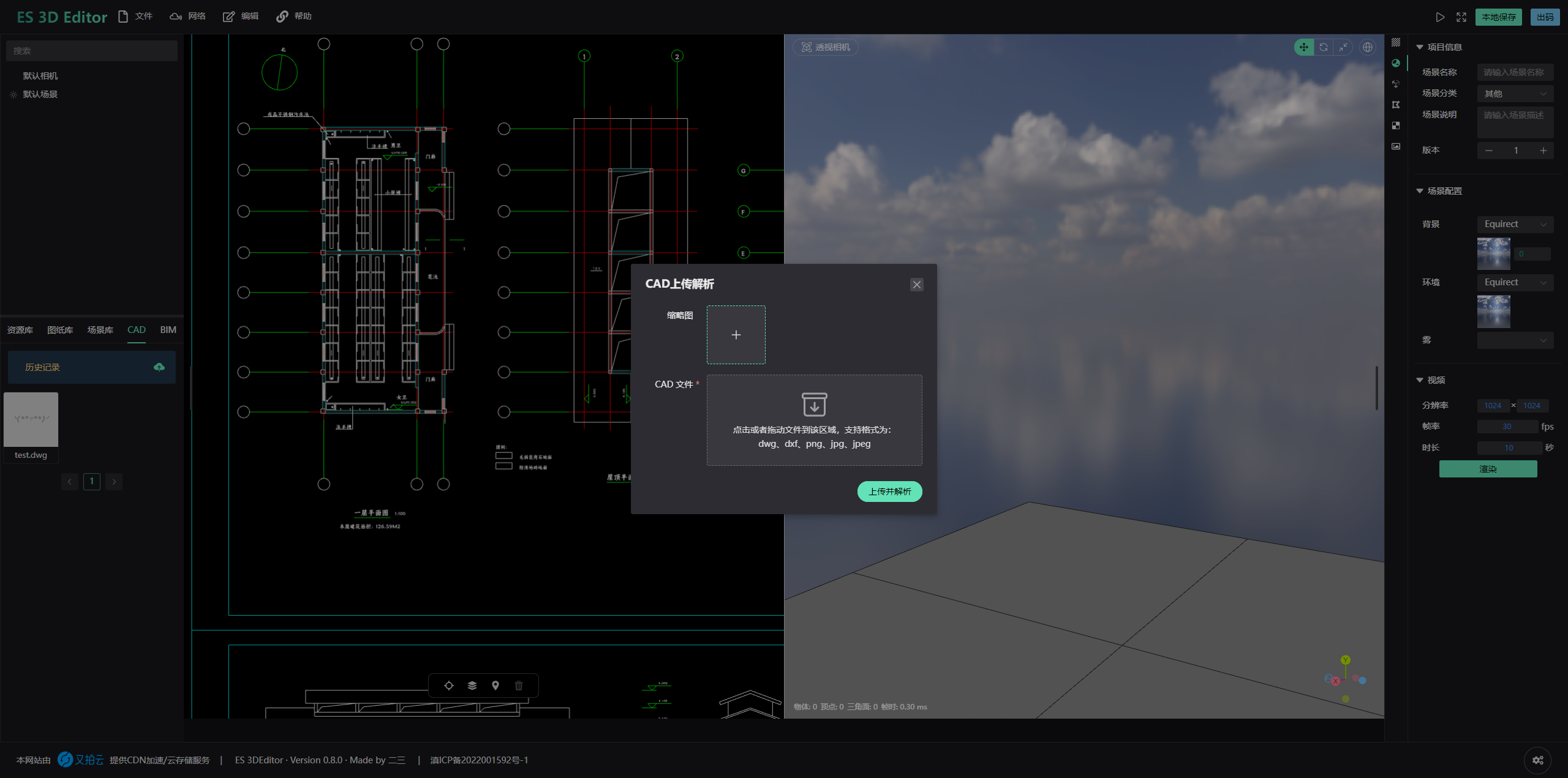Open the image texture panel icon
The height and width of the screenshot is (778, 1568).
click(x=1396, y=146)
